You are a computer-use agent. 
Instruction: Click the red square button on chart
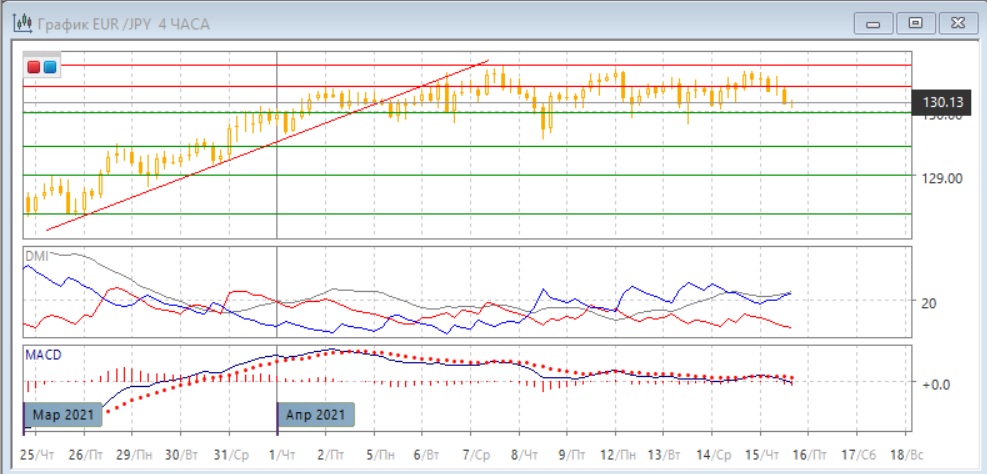point(34,67)
